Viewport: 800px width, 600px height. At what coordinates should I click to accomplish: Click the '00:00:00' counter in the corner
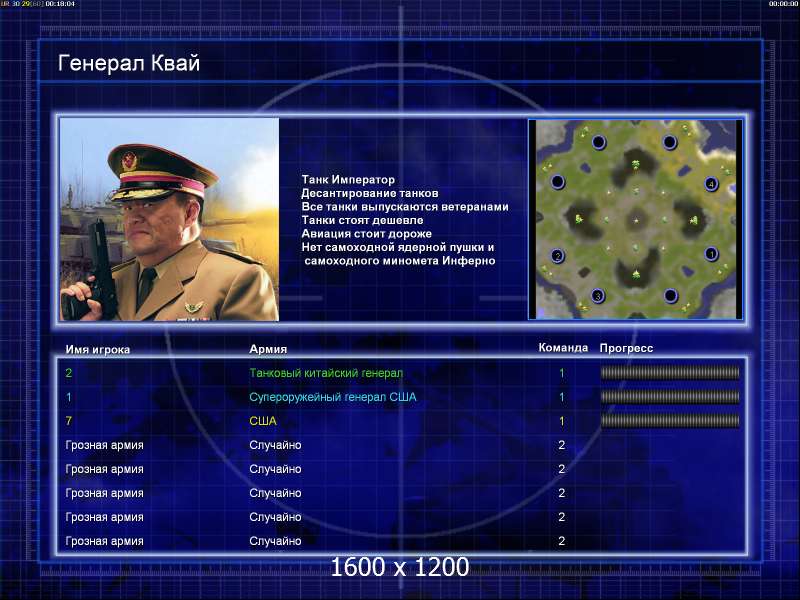(x=784, y=4)
